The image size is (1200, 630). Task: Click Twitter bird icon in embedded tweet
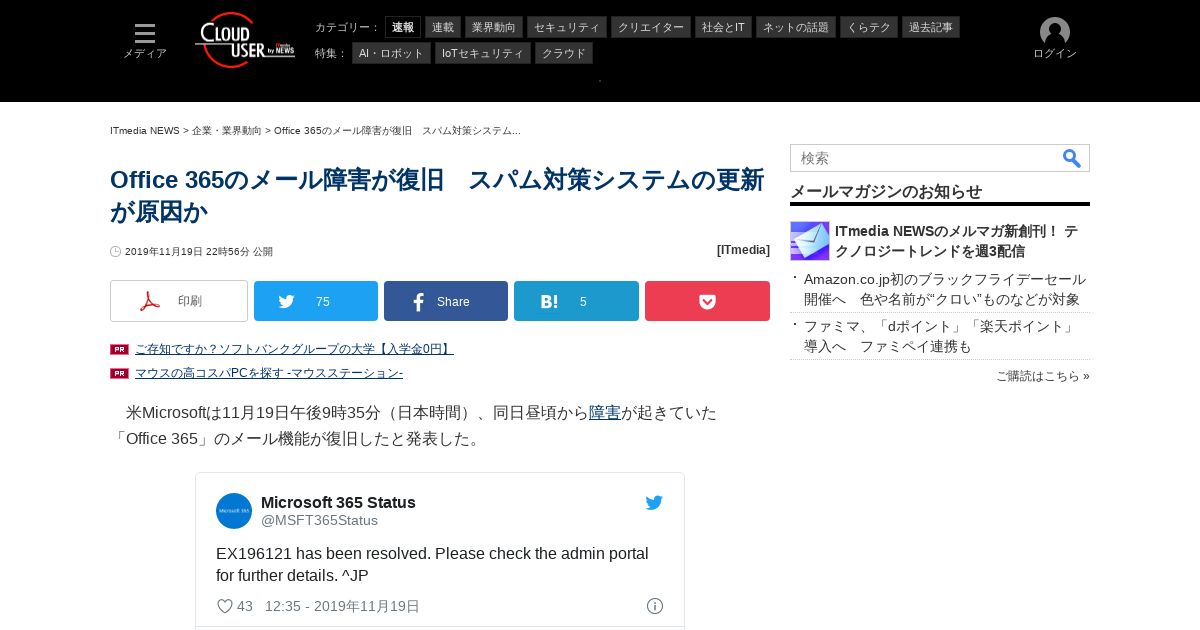654,503
